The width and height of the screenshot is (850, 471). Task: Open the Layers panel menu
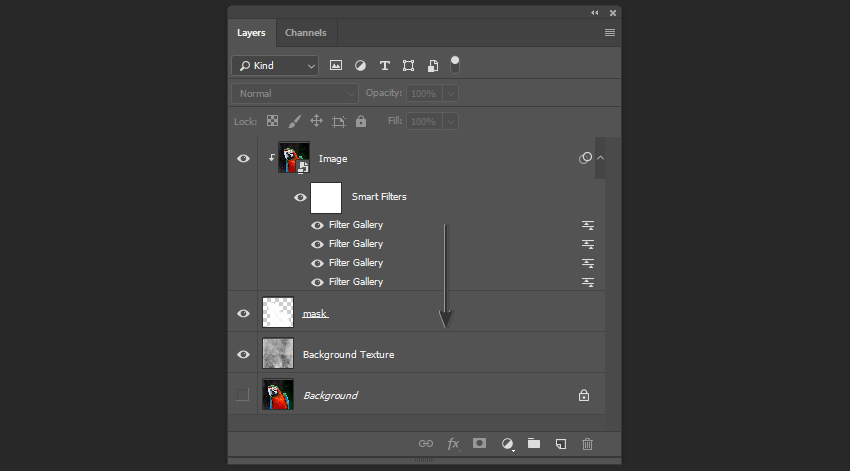(x=610, y=33)
